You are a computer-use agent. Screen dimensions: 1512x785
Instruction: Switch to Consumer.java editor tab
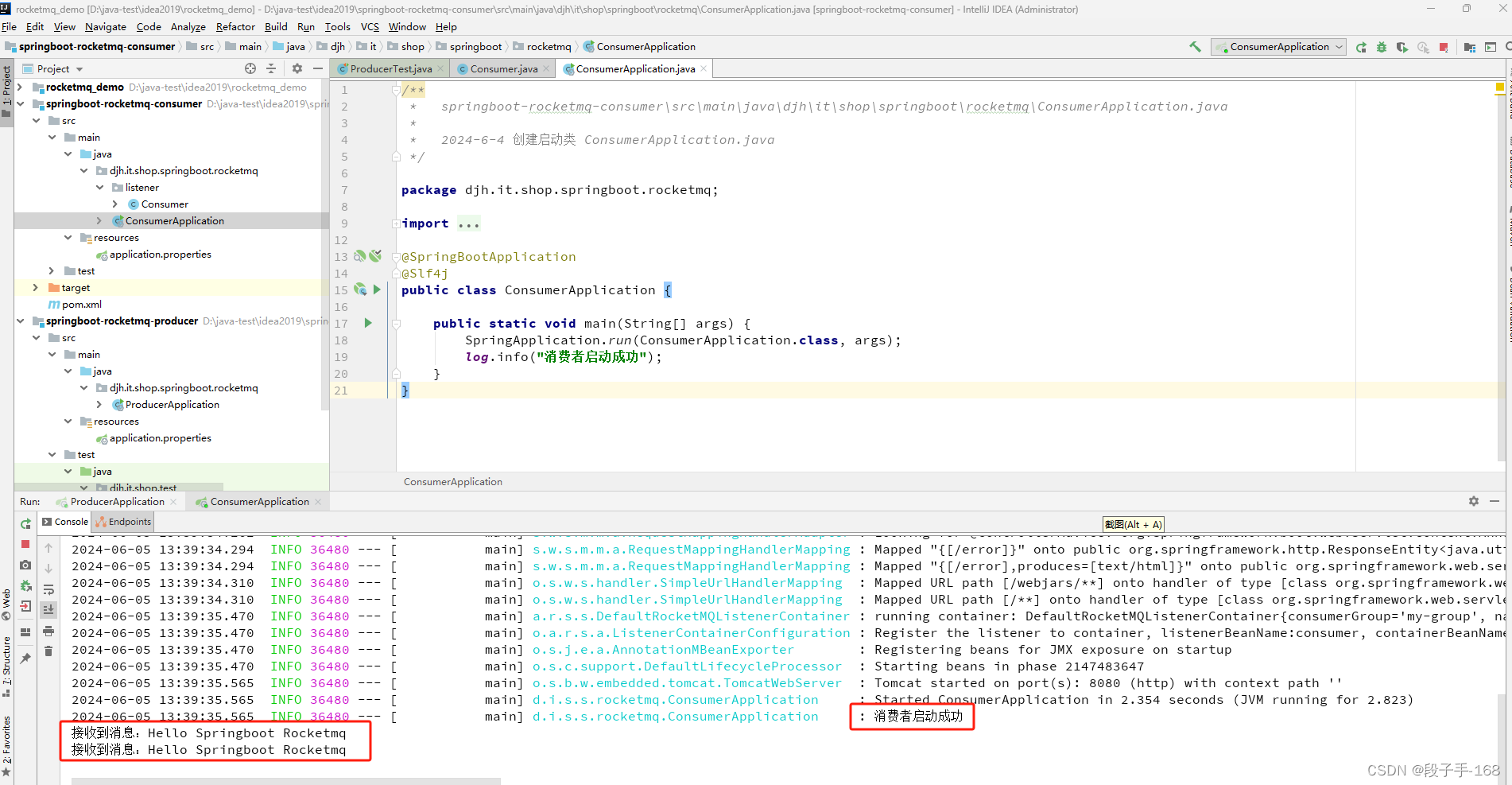pyautogui.click(x=504, y=68)
